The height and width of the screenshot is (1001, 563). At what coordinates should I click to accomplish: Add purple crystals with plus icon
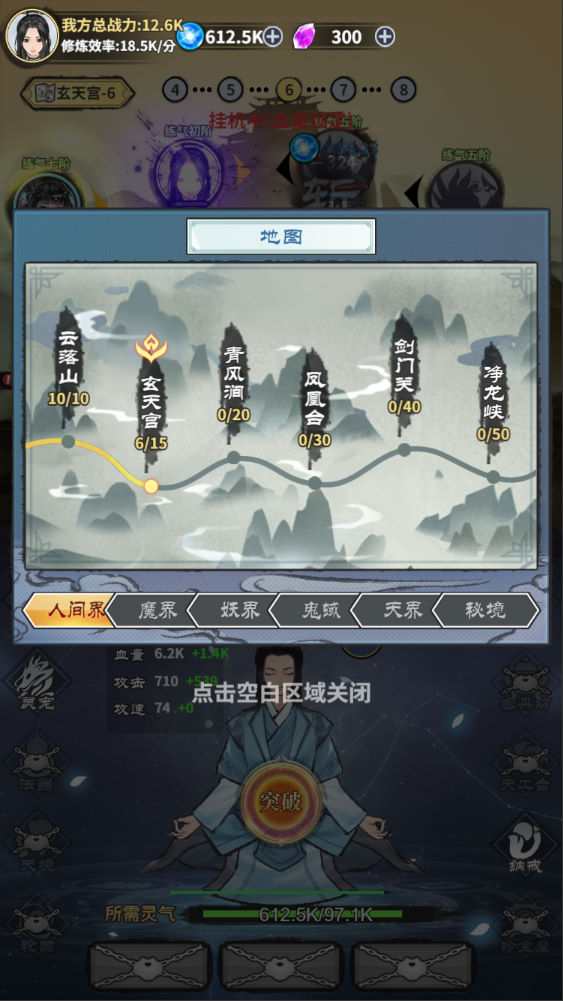384,36
